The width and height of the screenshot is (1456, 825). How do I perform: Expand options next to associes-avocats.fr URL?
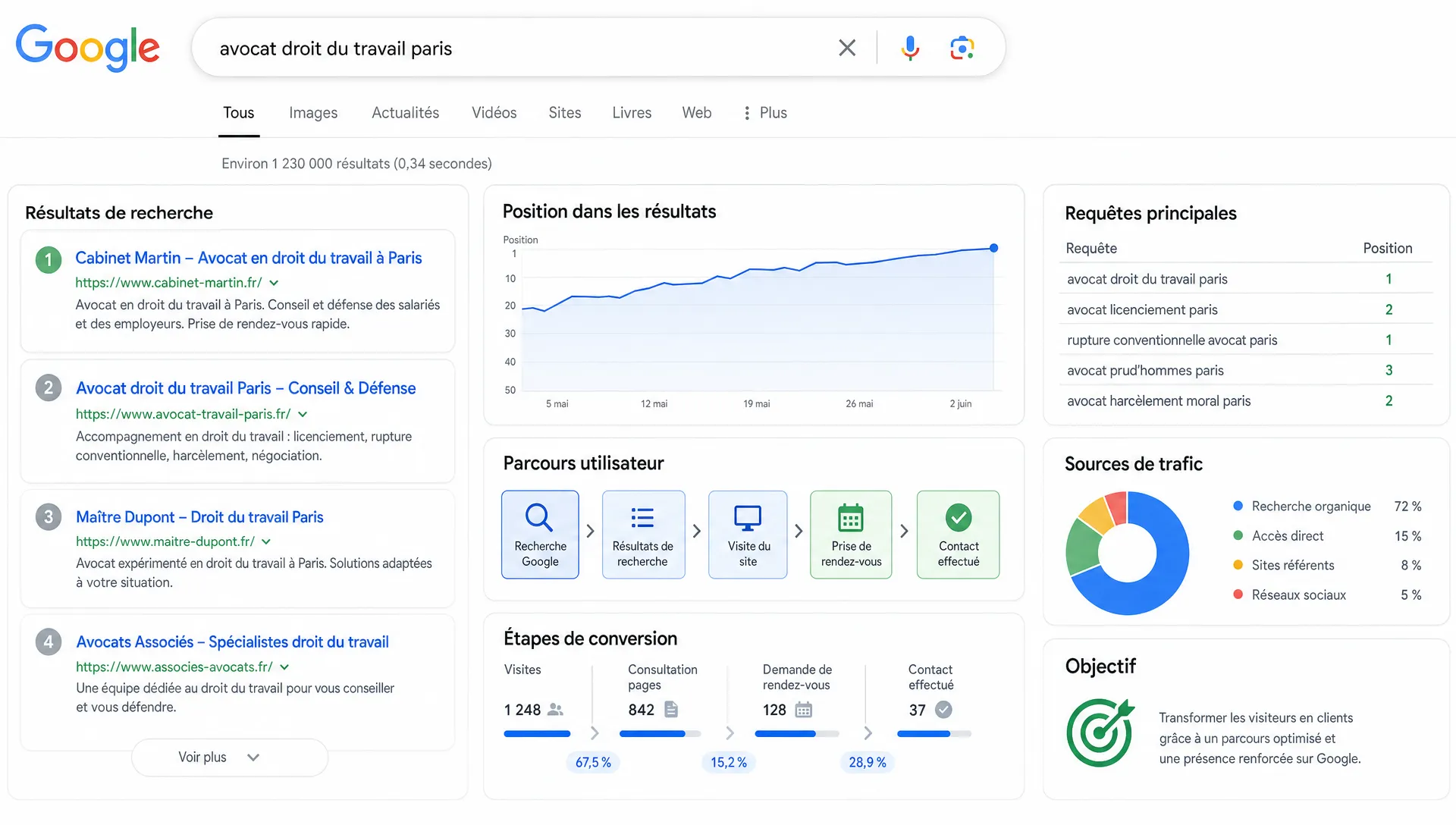pyautogui.click(x=284, y=667)
